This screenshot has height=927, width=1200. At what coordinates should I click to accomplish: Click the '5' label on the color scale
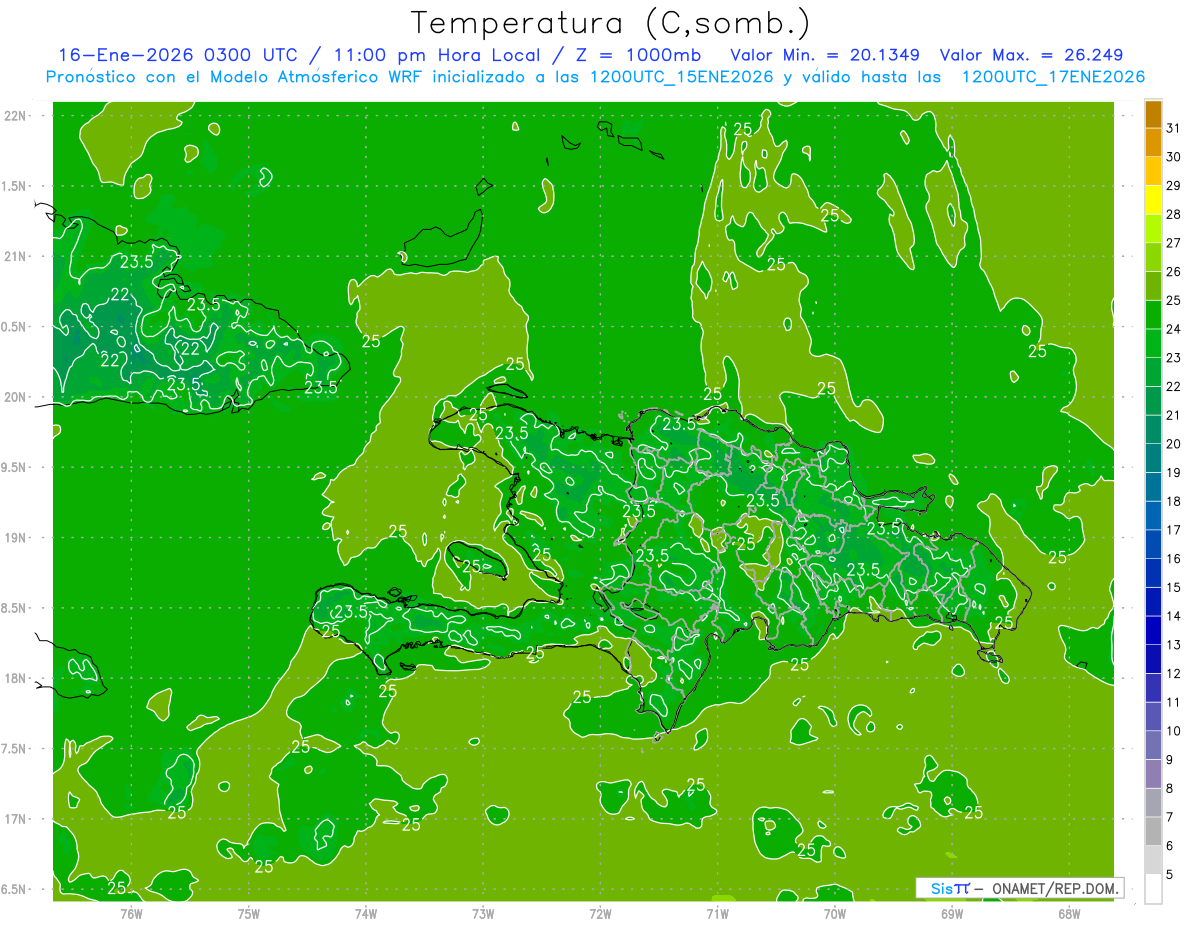pyautogui.click(x=1170, y=875)
